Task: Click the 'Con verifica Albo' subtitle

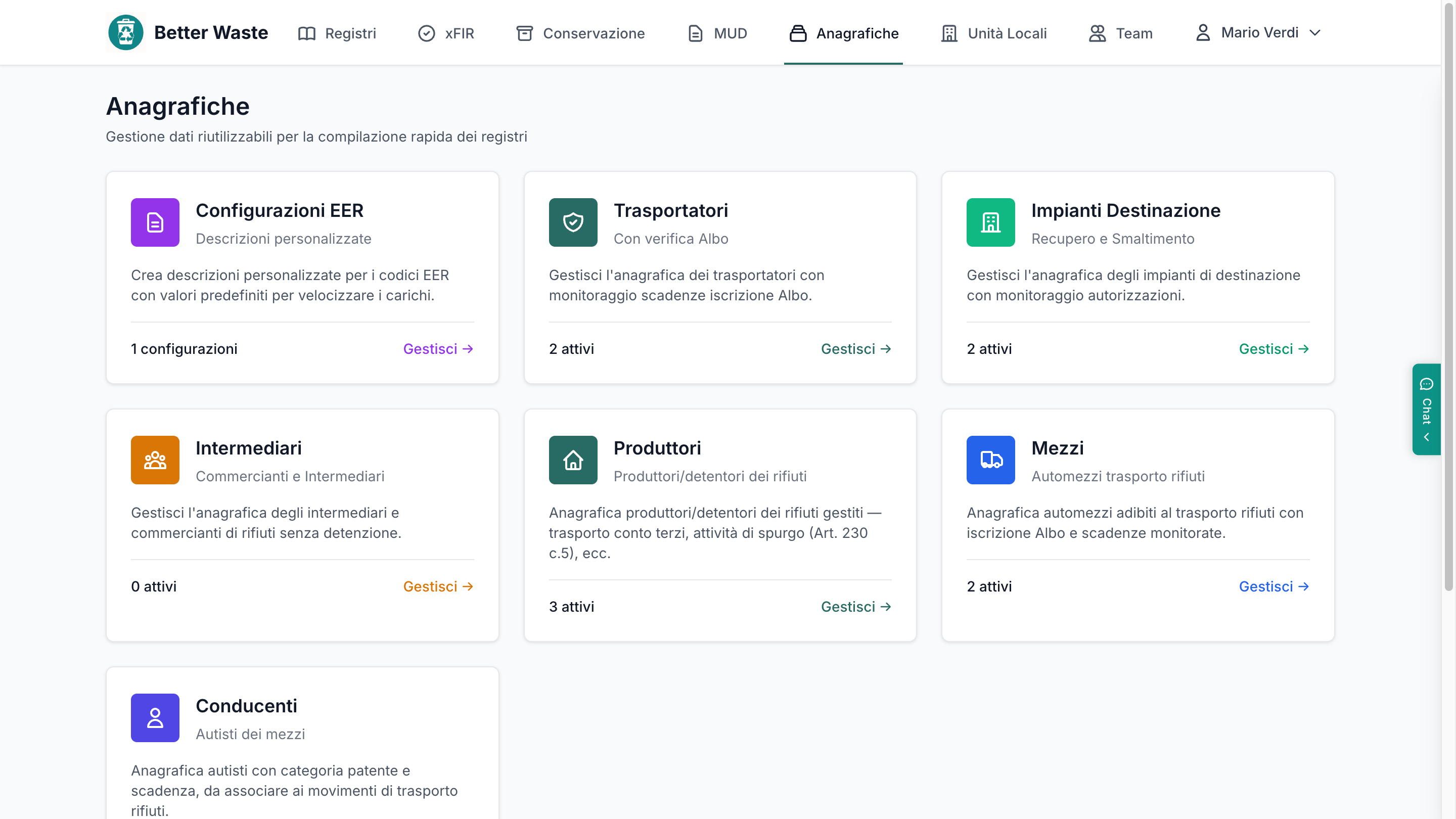Action: (670, 239)
